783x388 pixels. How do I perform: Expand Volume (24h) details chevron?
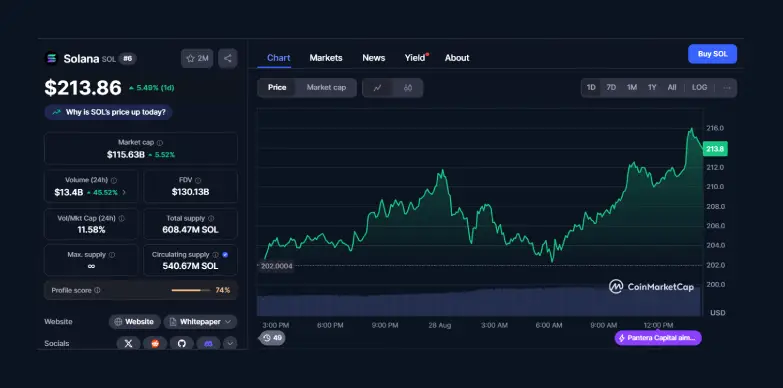point(124,192)
